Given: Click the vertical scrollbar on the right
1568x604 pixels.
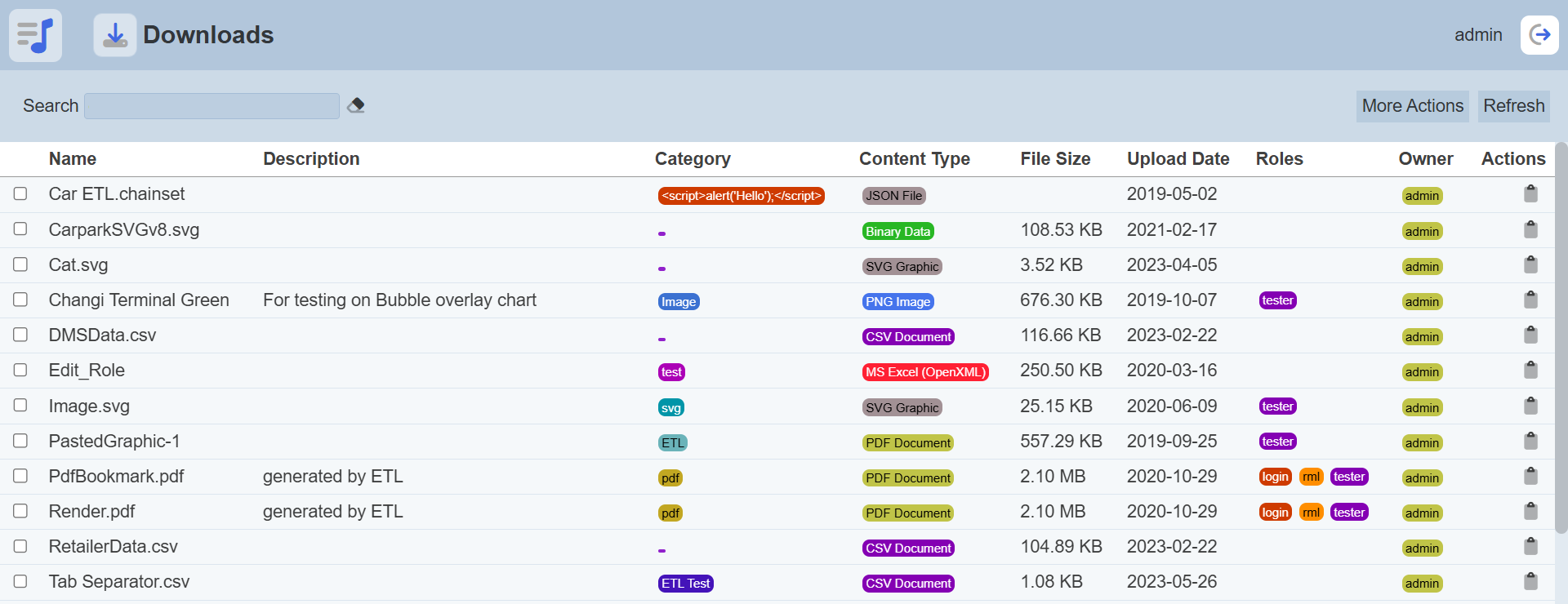Looking at the screenshot, I should [x=1561, y=339].
